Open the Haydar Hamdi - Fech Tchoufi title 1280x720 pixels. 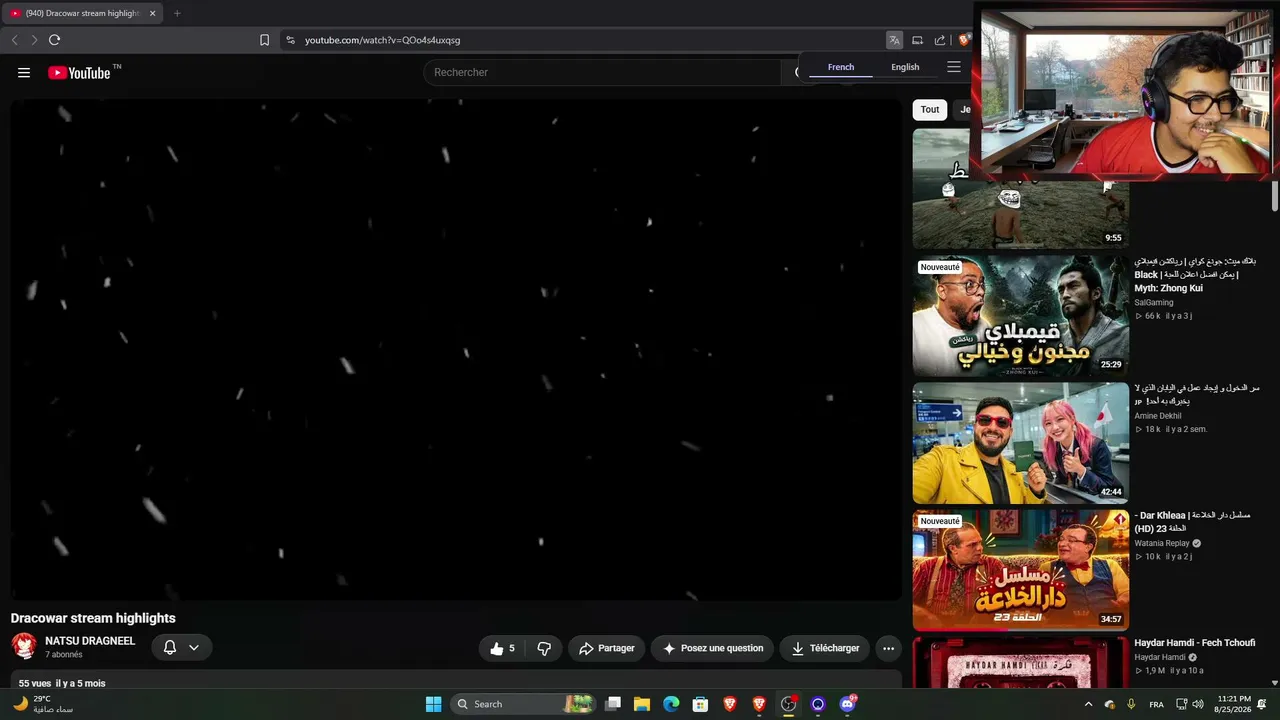pyautogui.click(x=1195, y=643)
